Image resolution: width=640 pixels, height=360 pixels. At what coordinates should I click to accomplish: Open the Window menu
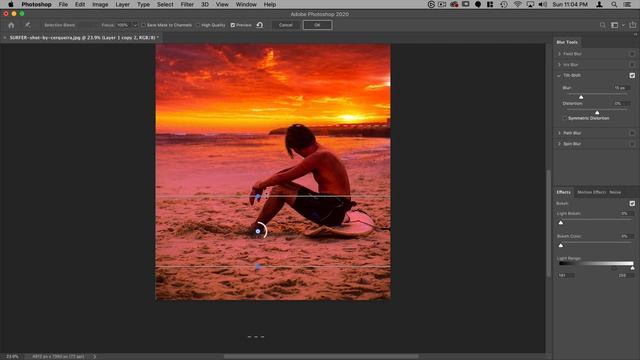(x=246, y=4)
